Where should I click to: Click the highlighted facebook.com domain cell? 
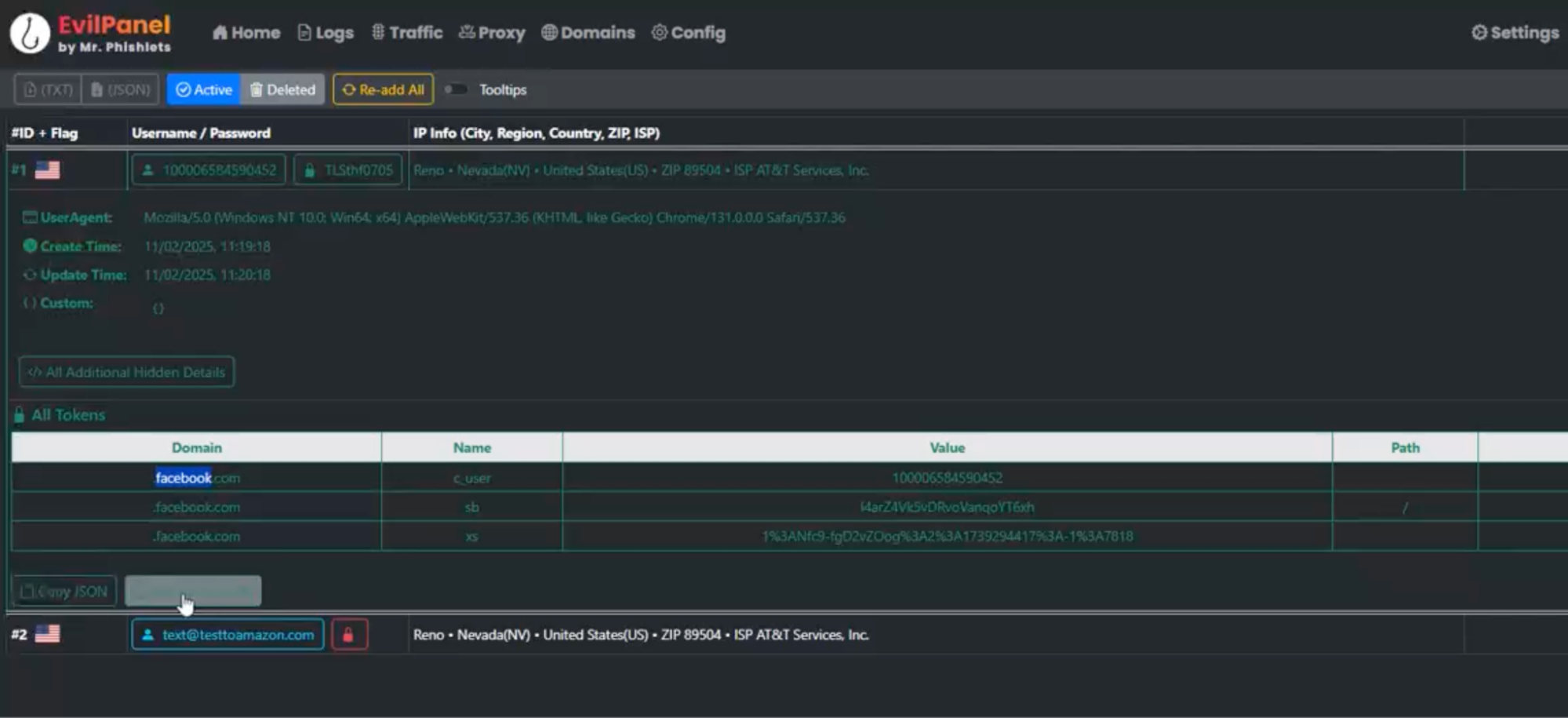(x=197, y=477)
